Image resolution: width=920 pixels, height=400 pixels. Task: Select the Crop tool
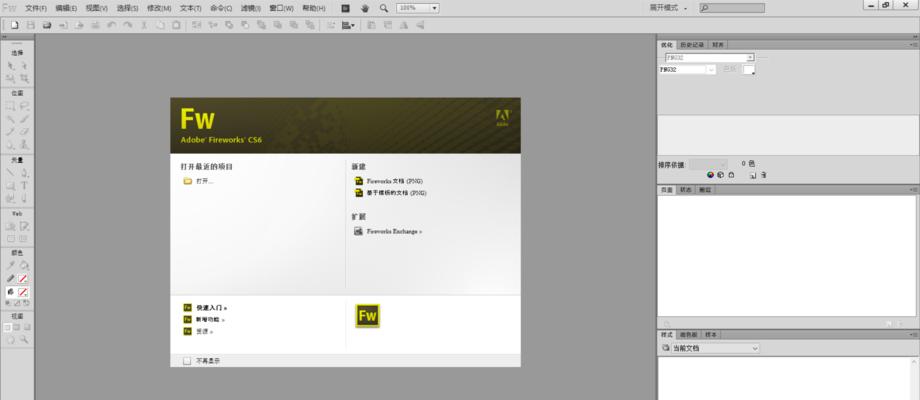(24, 79)
